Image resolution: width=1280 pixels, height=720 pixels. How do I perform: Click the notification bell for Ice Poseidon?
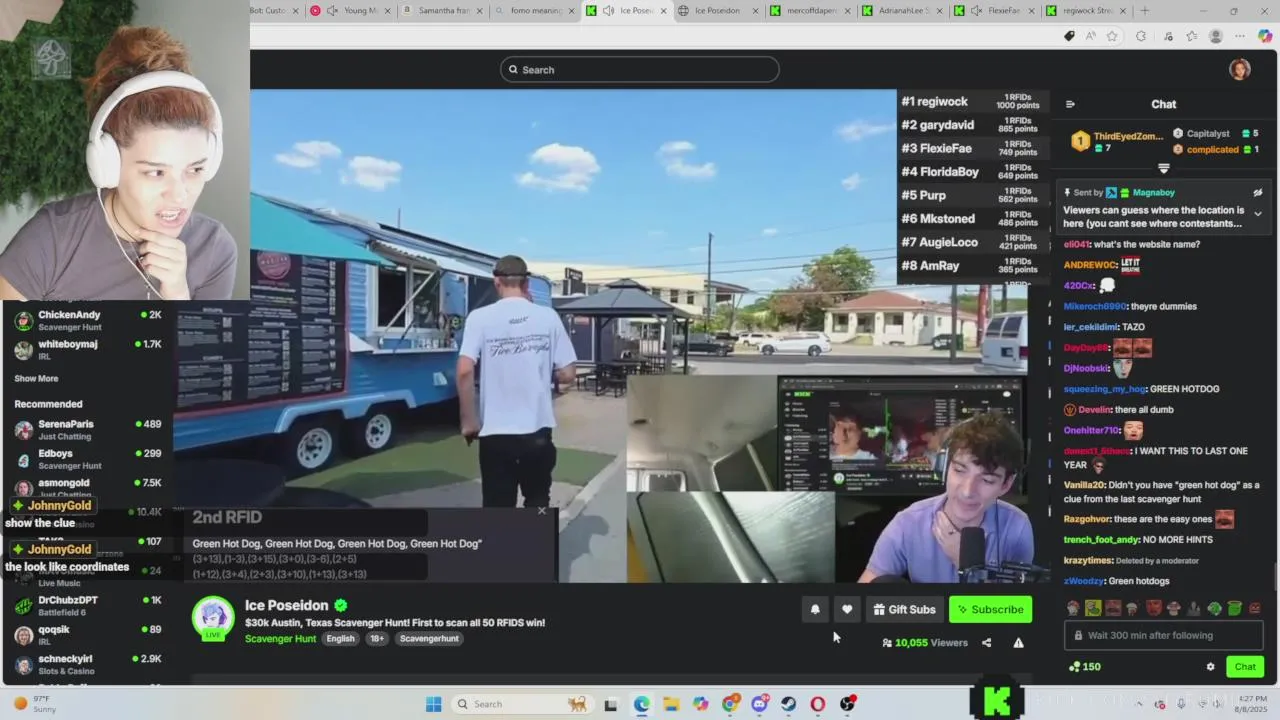point(815,610)
